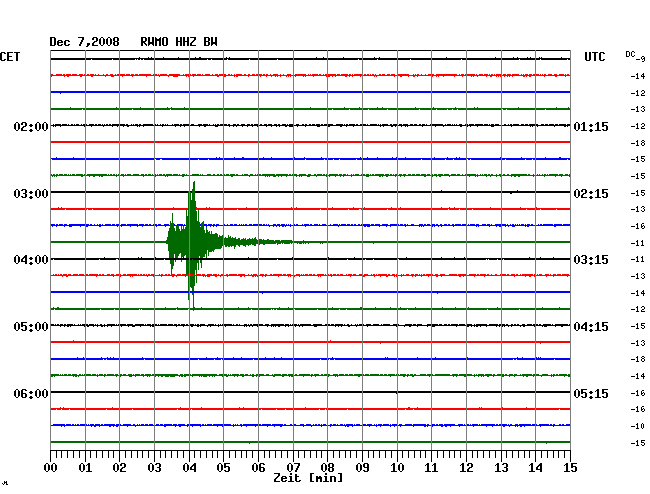The width and height of the screenshot is (650, 494).
Task: Click minute label 15 on the axis
Action: click(x=570, y=468)
